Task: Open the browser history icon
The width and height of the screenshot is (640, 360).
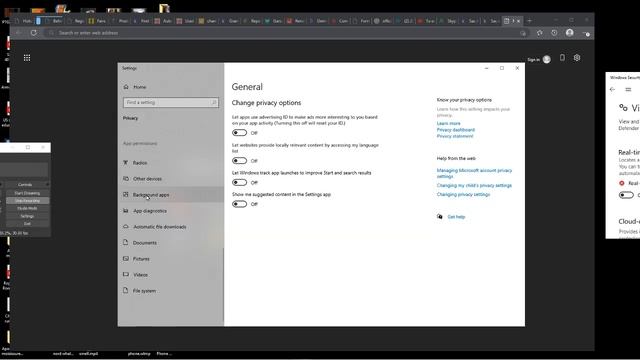Action: [x=554, y=33]
